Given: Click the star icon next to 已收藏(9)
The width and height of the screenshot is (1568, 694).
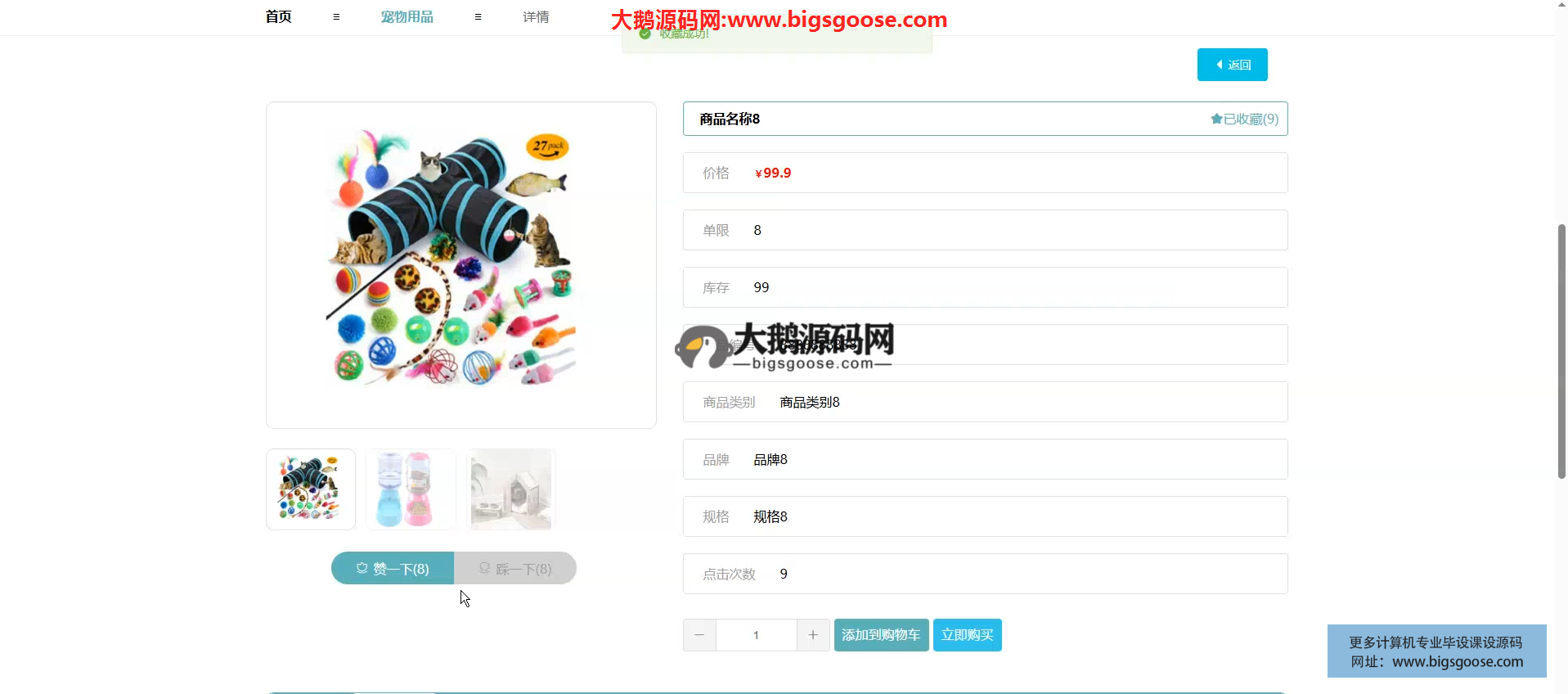Looking at the screenshot, I should (x=1216, y=119).
